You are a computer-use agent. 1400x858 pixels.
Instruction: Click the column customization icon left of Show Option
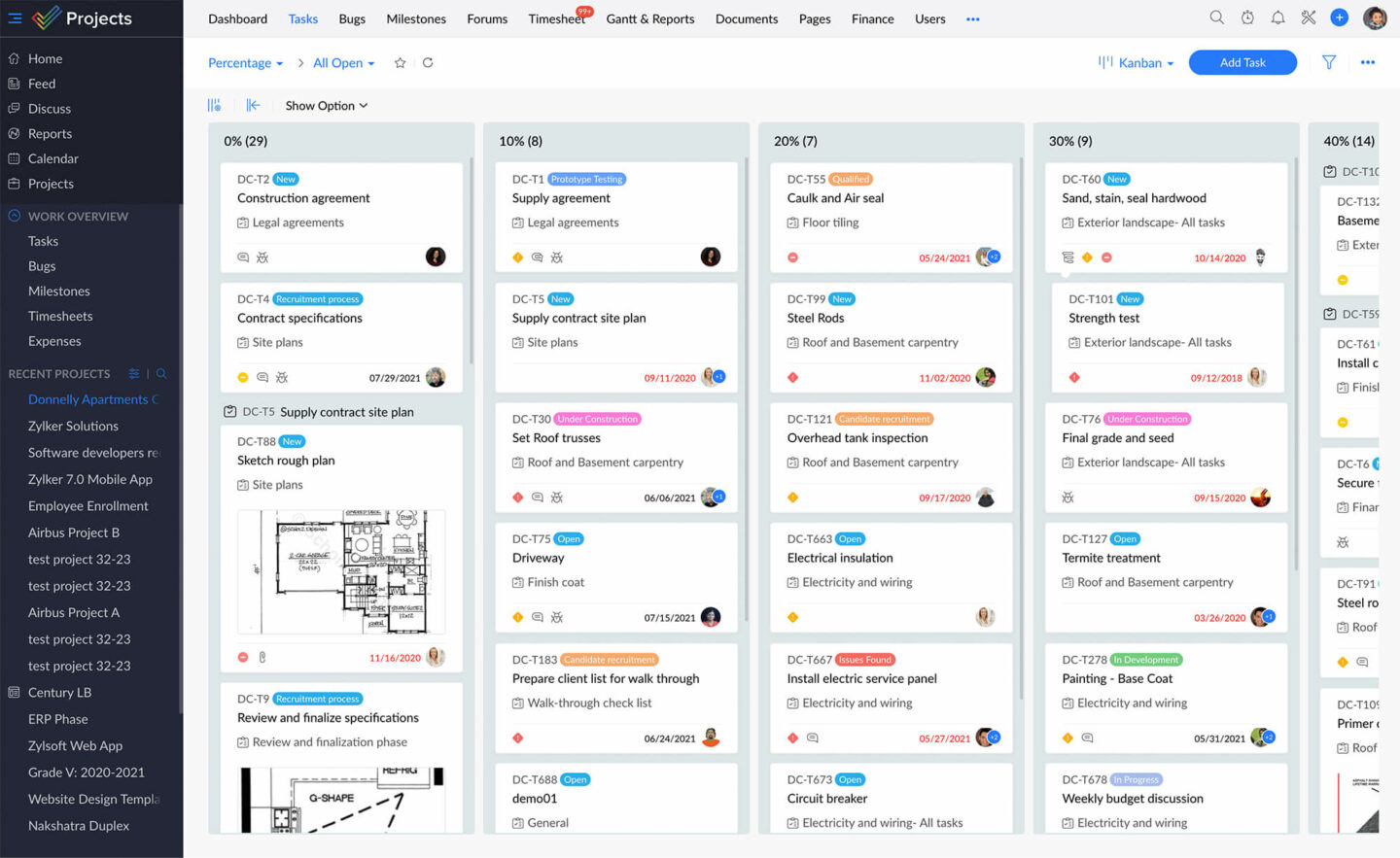214,105
